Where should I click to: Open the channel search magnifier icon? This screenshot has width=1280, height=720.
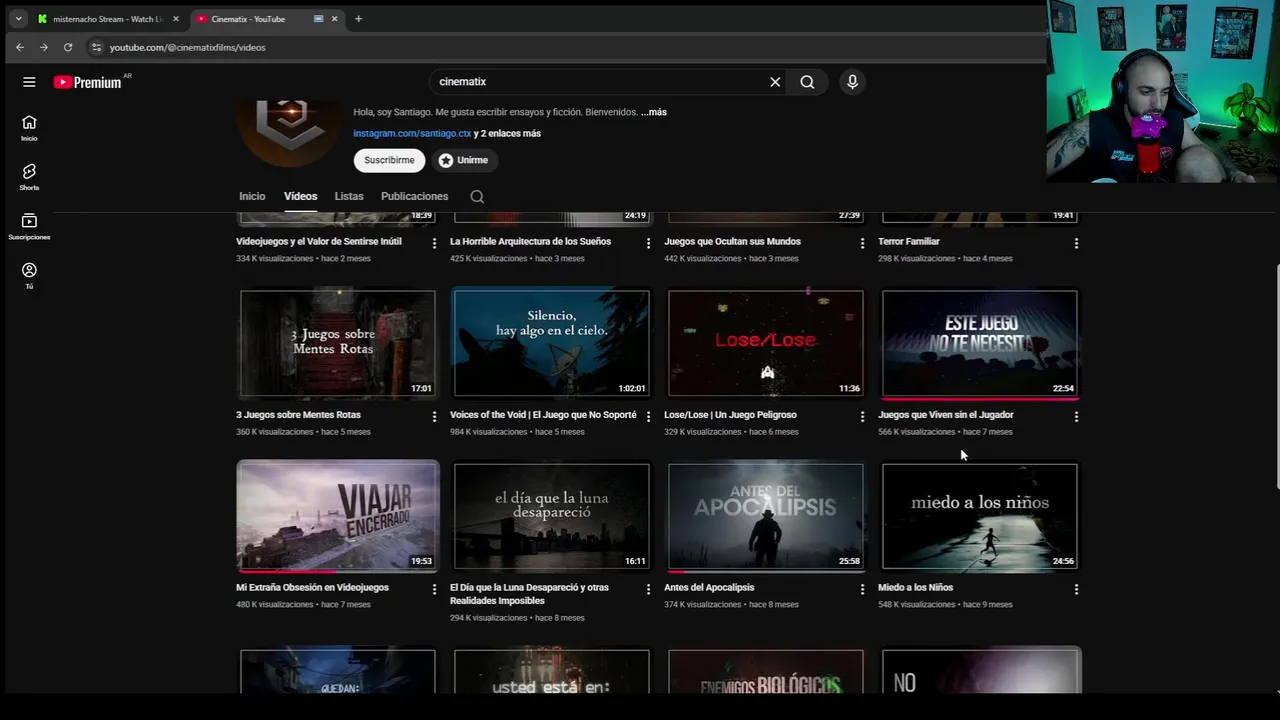click(477, 197)
